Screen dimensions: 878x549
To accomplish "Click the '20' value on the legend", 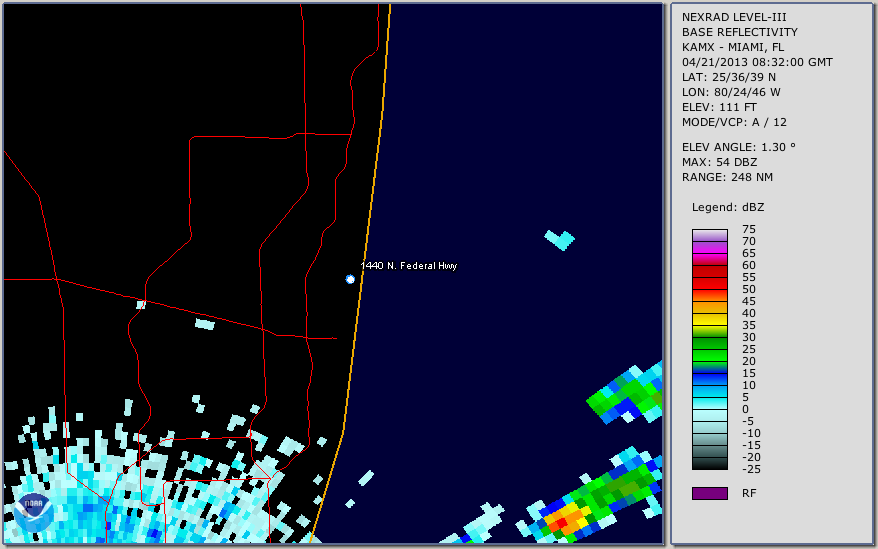I will click(x=749, y=361).
